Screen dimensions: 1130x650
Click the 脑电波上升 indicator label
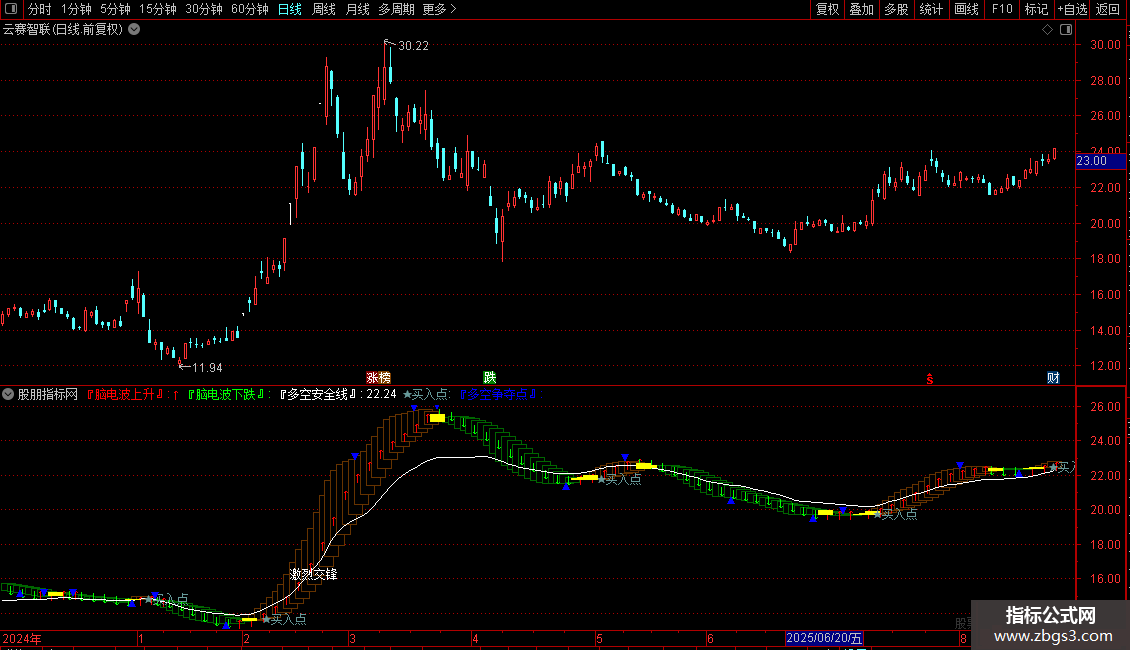(125, 394)
